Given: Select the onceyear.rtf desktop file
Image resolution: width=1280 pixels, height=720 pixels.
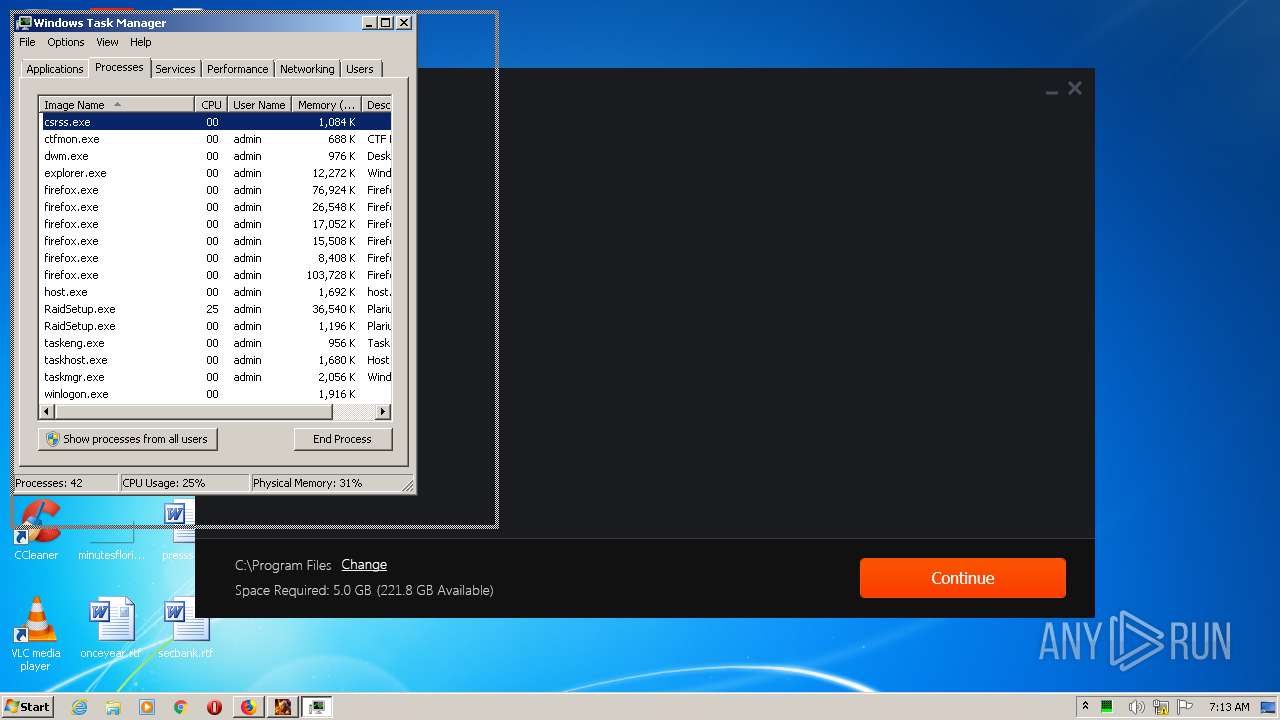Looking at the screenshot, I should [x=110, y=628].
